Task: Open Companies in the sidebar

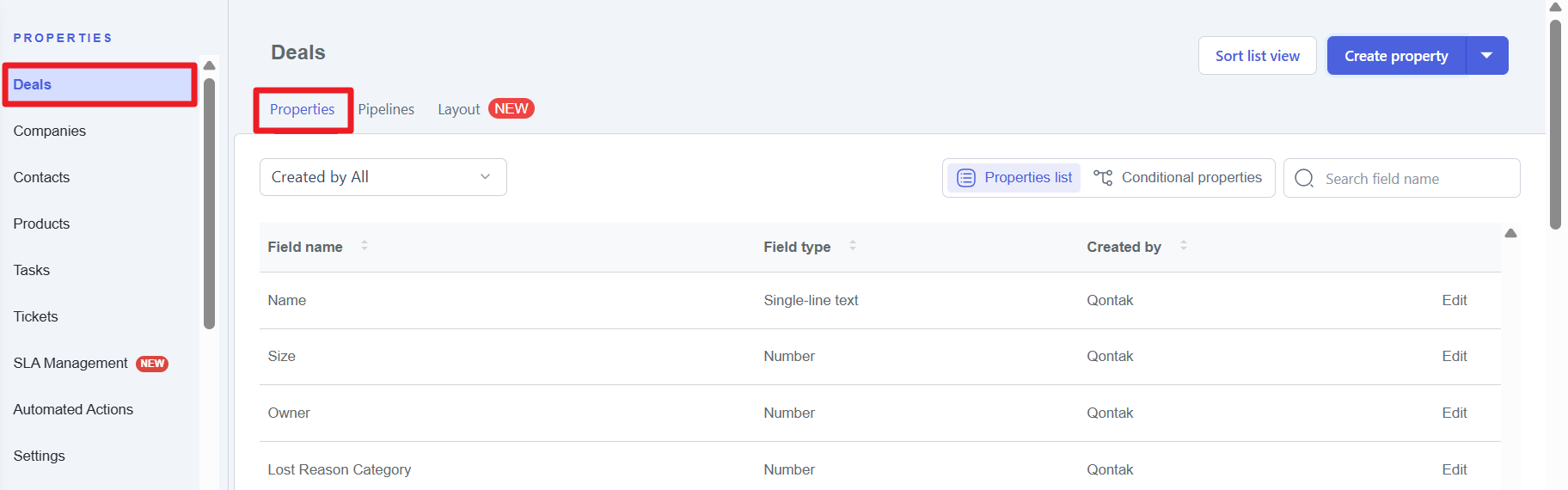Action: click(x=50, y=131)
